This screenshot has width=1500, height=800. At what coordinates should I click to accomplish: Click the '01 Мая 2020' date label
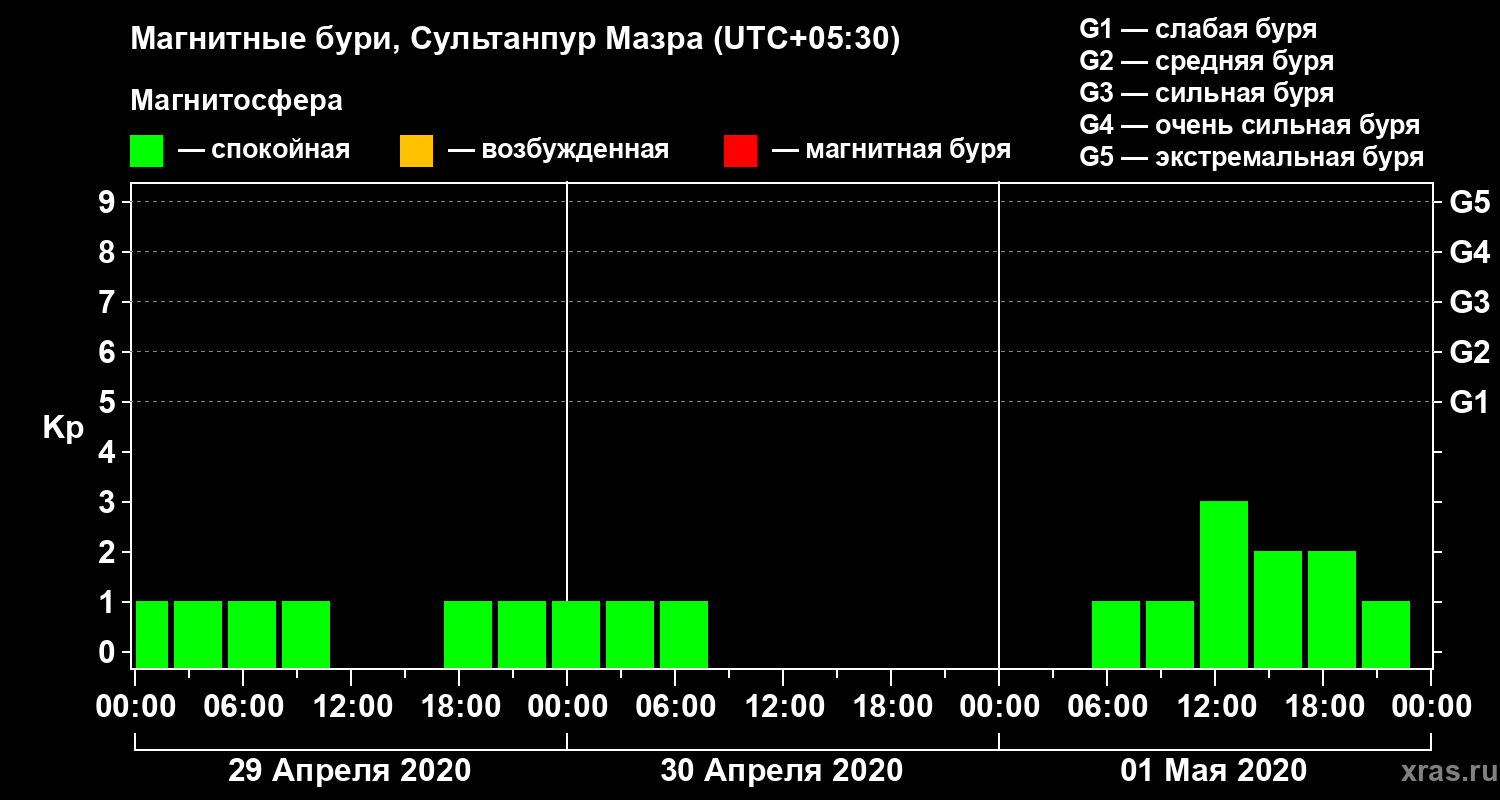(x=1213, y=771)
